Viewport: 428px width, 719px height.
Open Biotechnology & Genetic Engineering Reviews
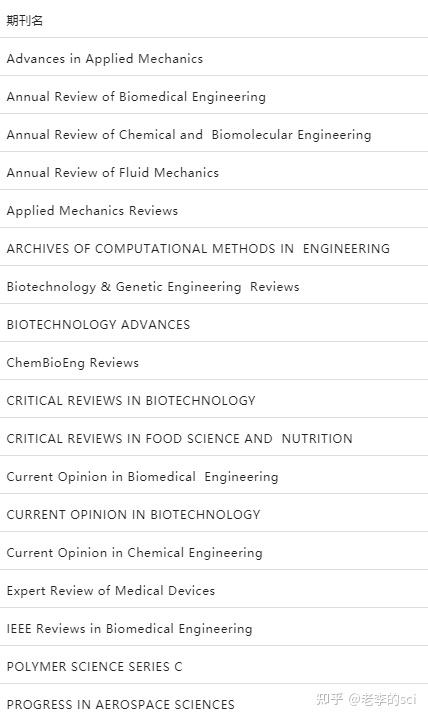[153, 287]
